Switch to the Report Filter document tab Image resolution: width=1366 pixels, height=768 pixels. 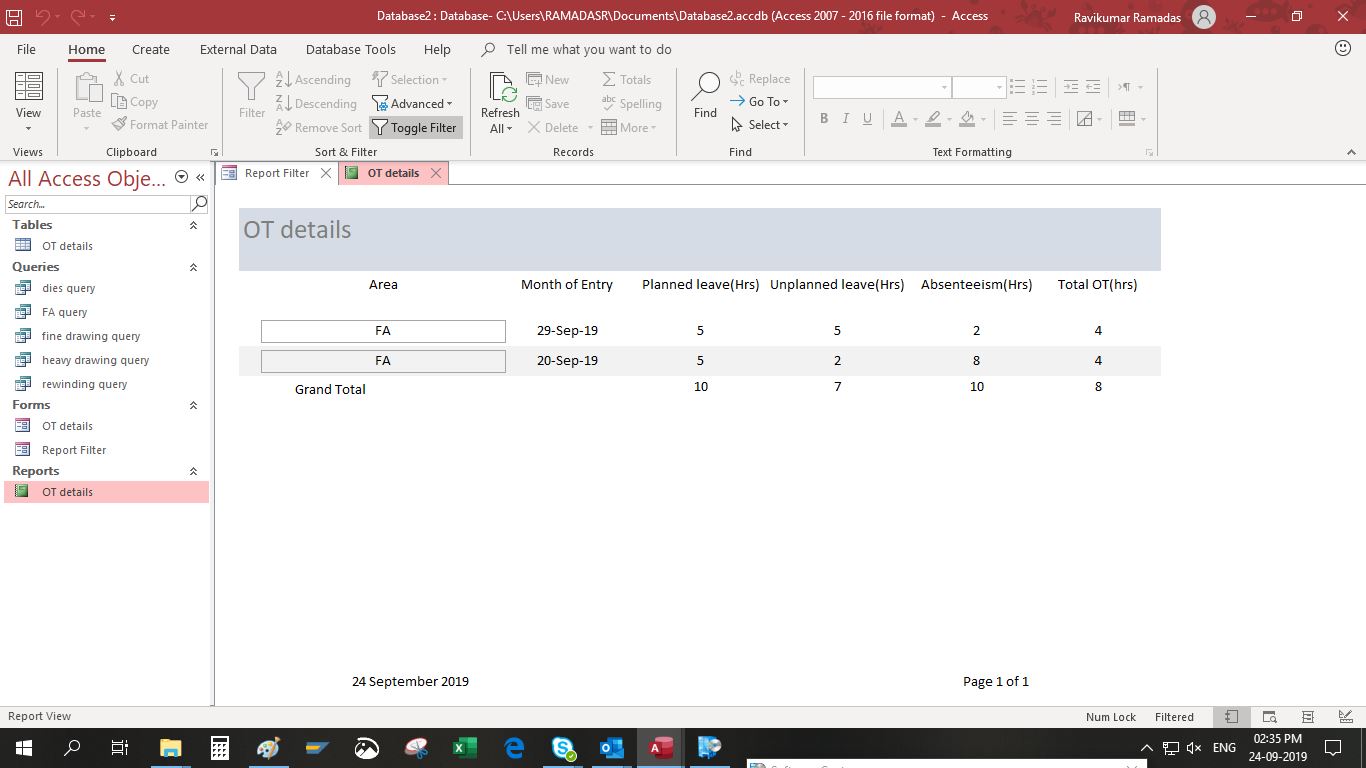click(x=277, y=173)
